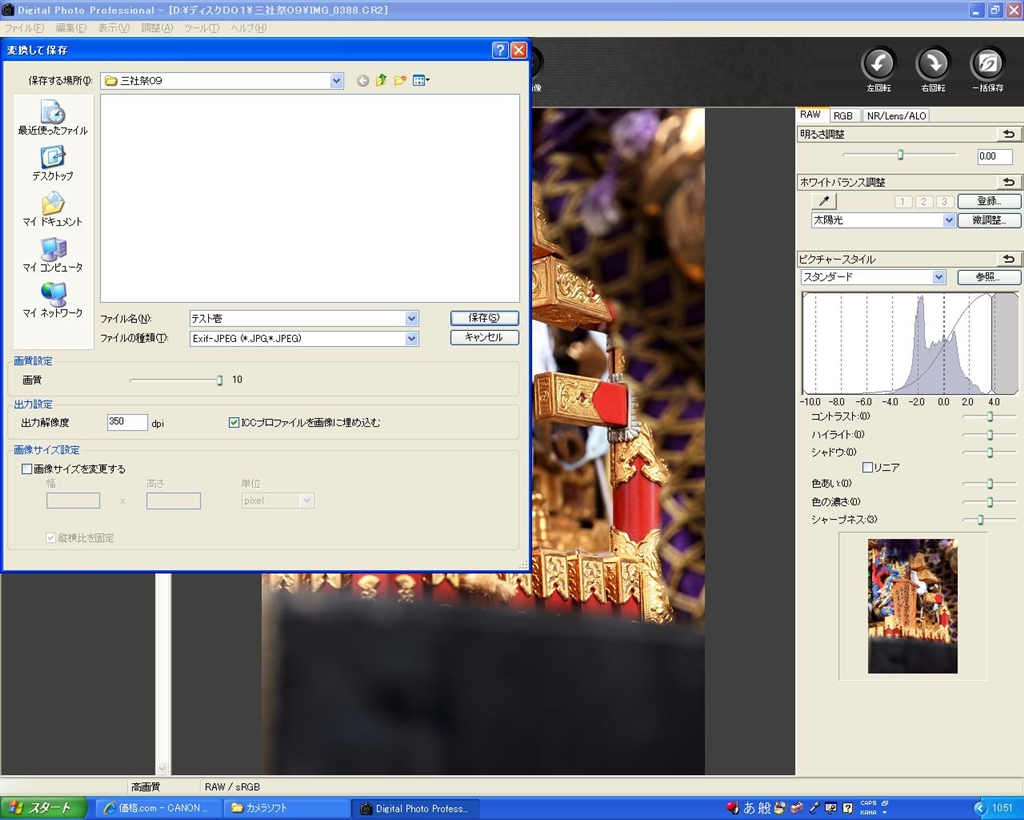Switch to the RGB tab
This screenshot has height=820, width=1024.
point(842,116)
